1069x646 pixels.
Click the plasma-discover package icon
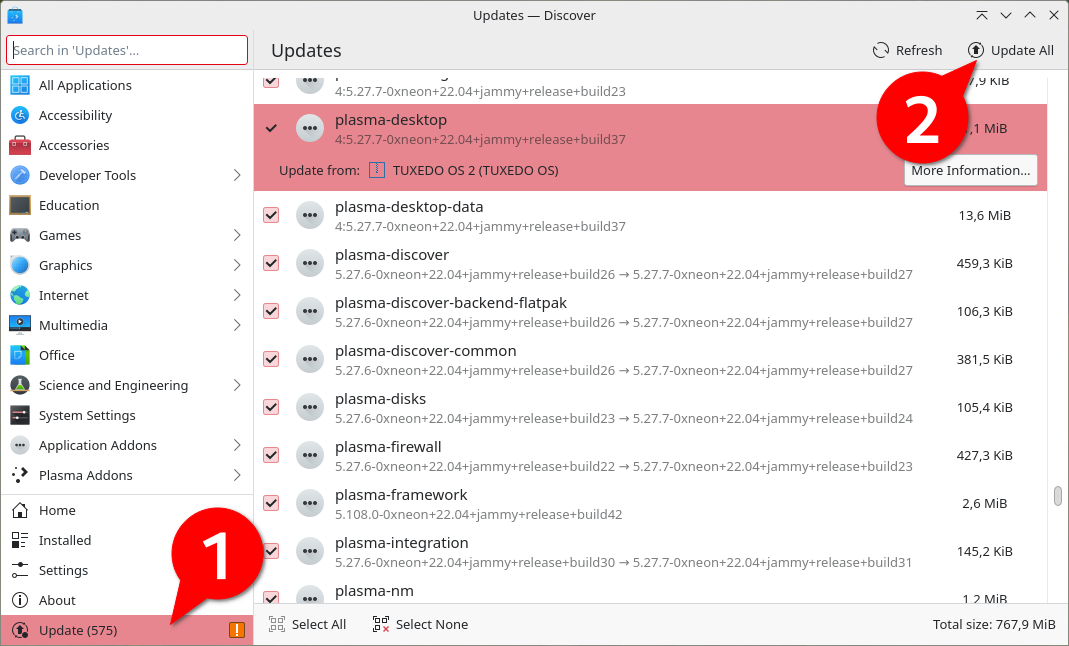coord(310,263)
